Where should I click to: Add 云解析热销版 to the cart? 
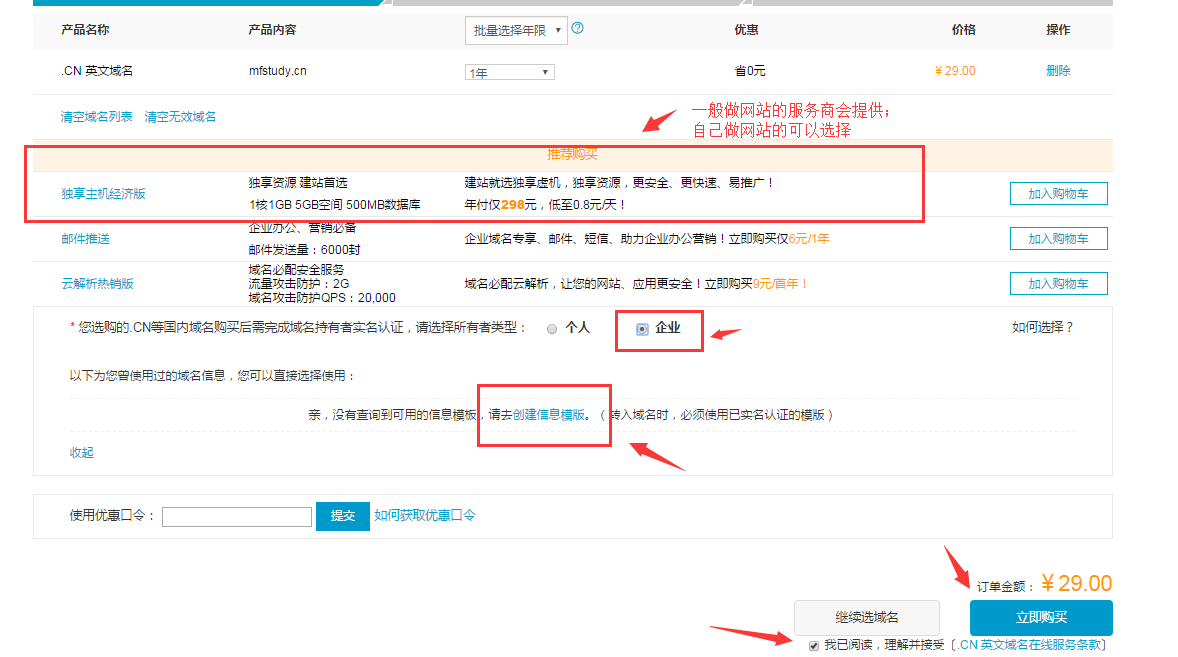1058,284
